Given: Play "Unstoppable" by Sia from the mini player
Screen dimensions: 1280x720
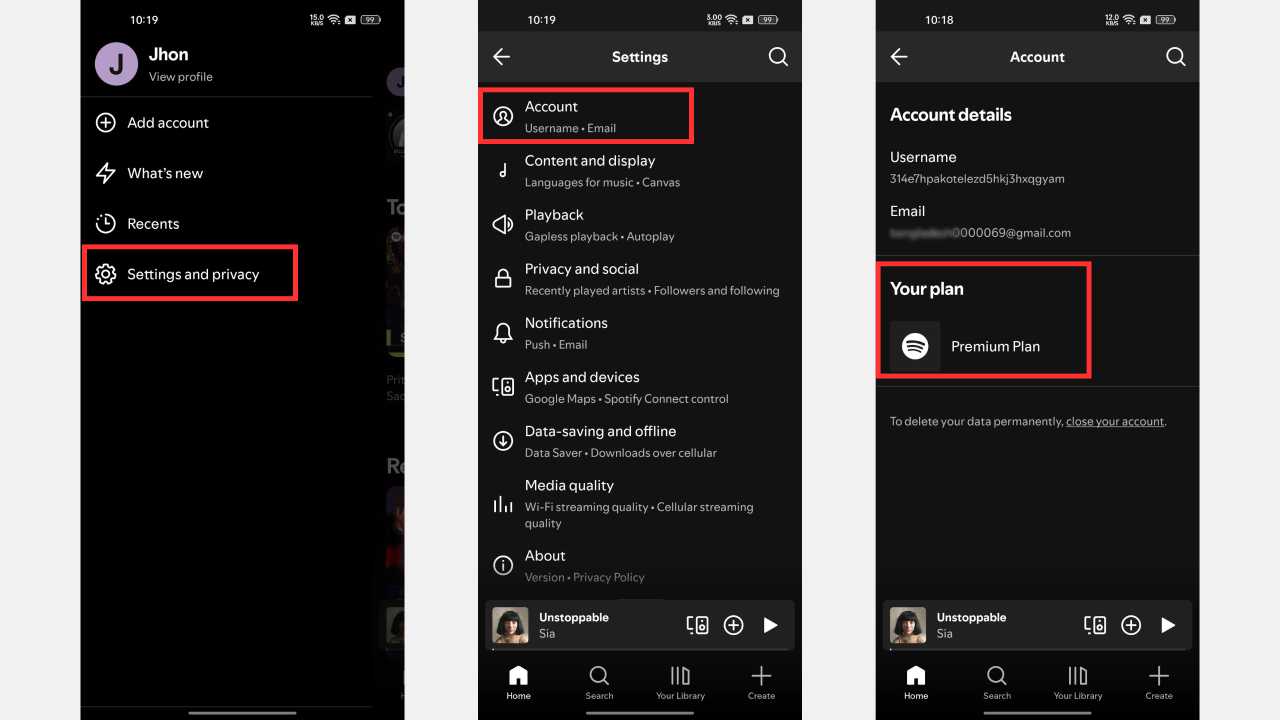Looking at the screenshot, I should 770,624.
